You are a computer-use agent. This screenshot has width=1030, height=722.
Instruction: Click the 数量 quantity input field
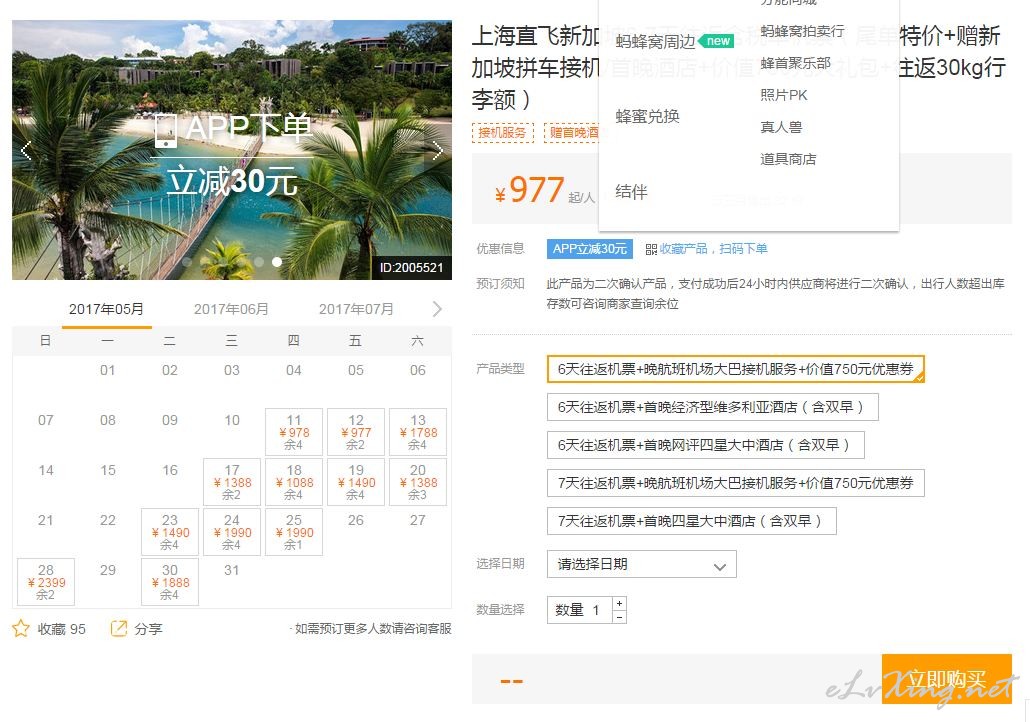coord(579,610)
